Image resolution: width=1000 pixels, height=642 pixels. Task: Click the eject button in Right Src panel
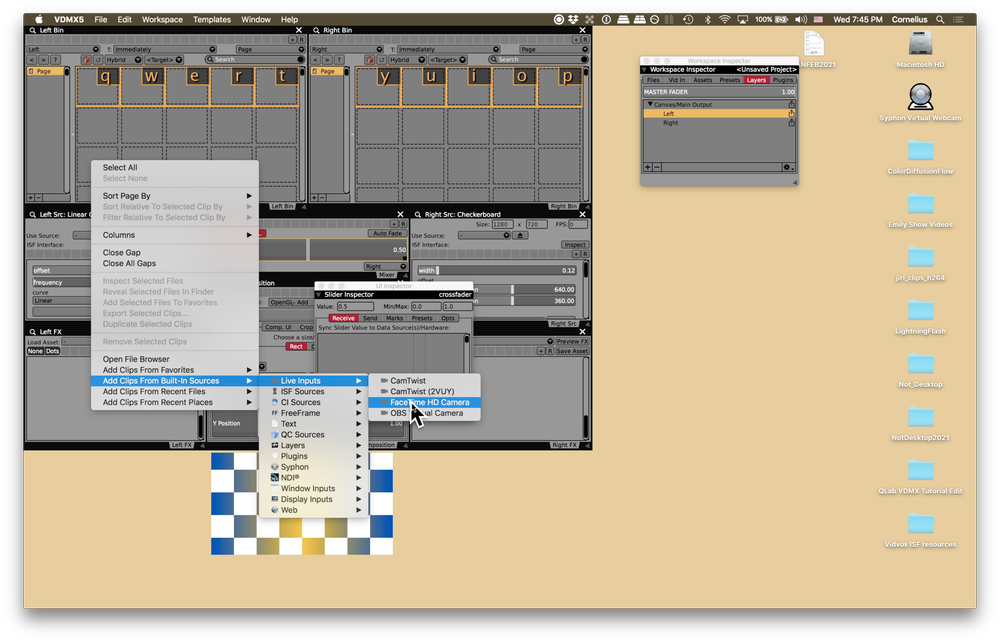pyautogui.click(x=520, y=235)
